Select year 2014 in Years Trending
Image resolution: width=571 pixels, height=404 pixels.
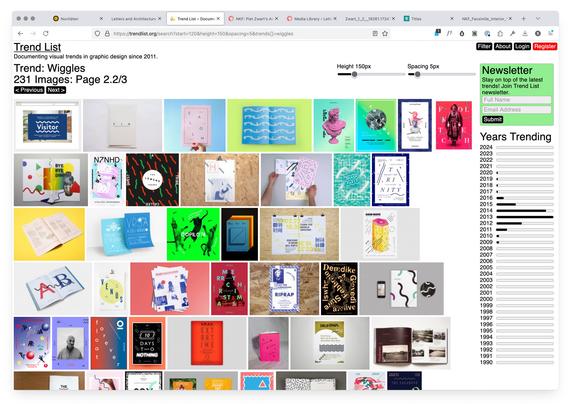point(516,211)
